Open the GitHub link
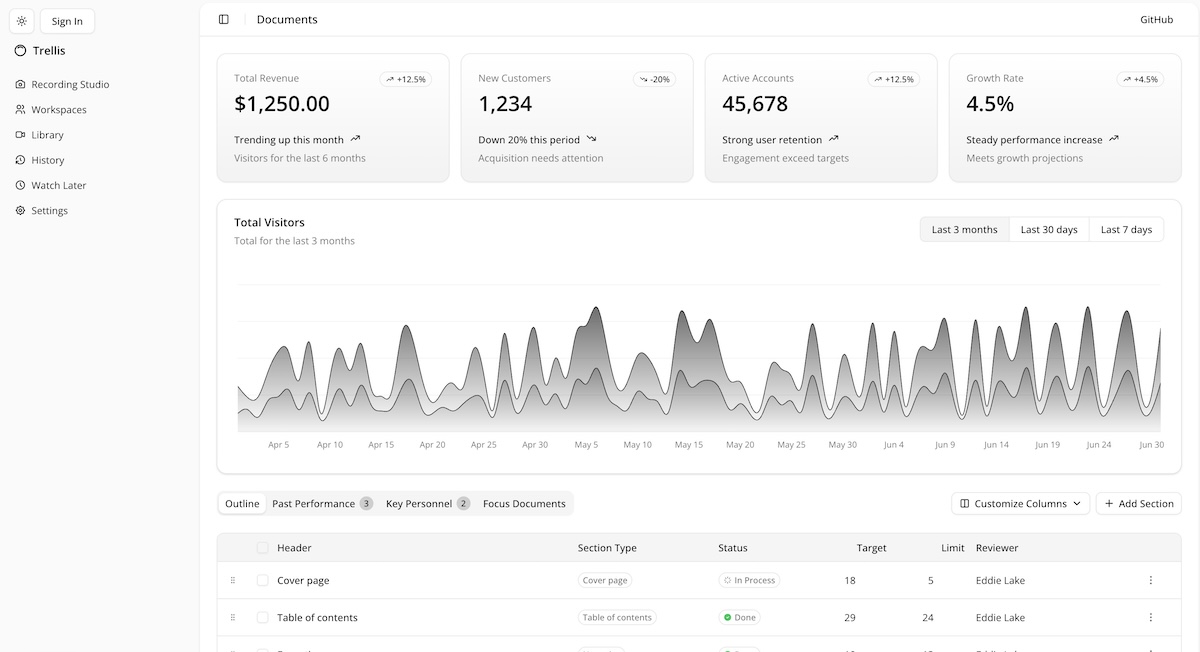This screenshot has width=1200, height=652. [1156, 19]
